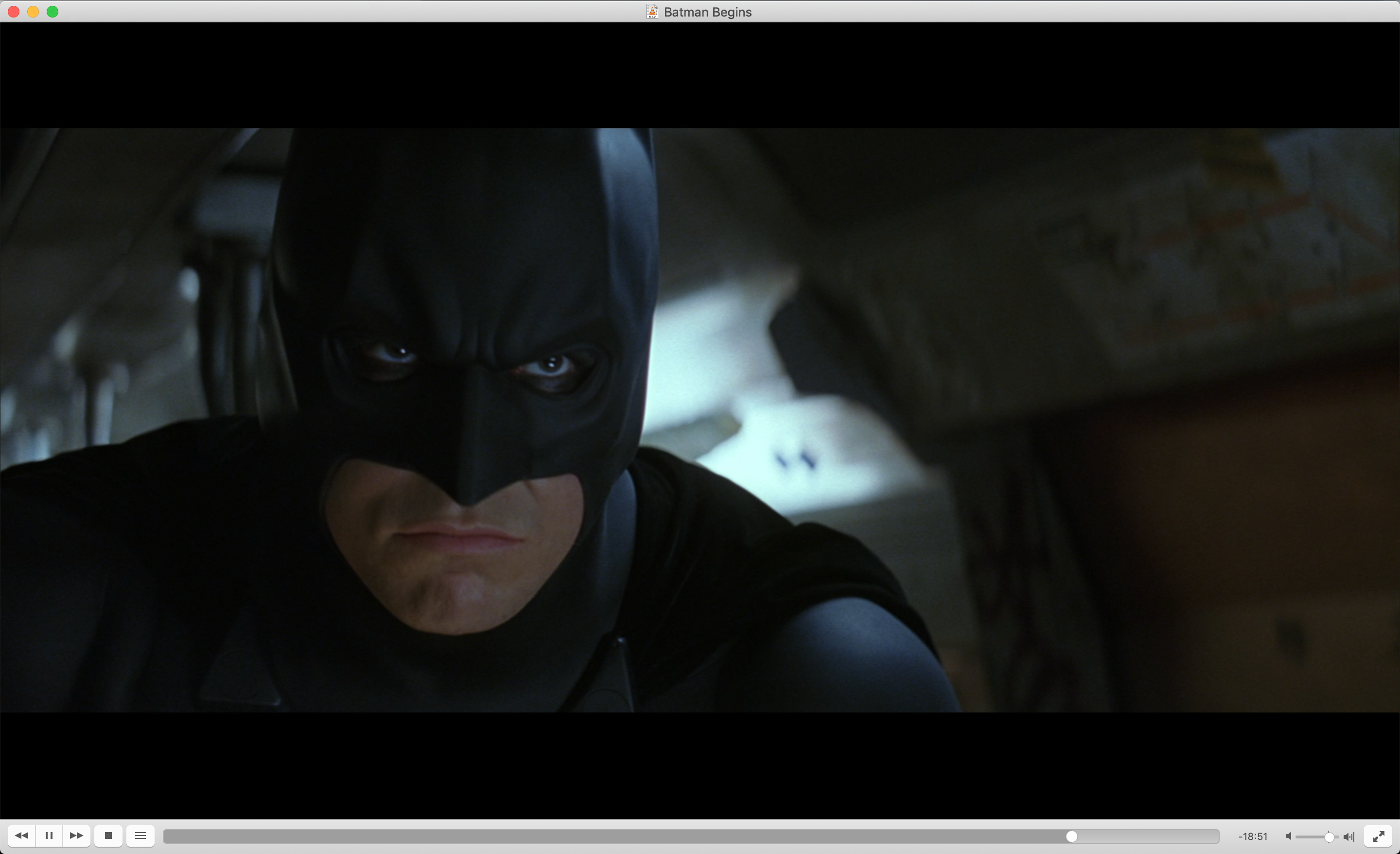Open the playlist panel

(x=140, y=836)
